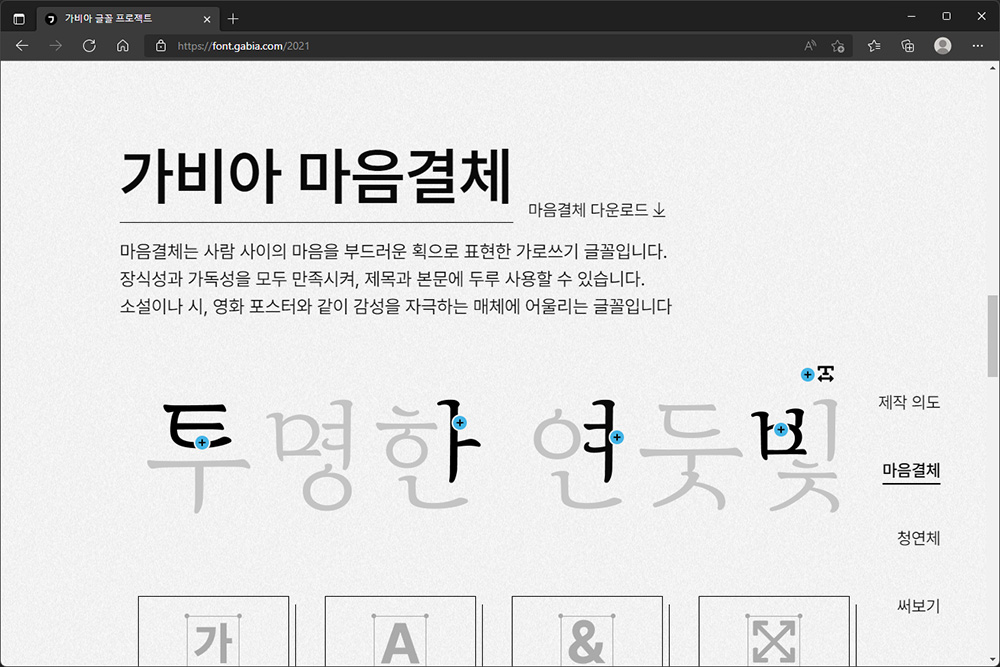Click the gray 명 sample character
Viewport: 1000px width, 667px height.
(311, 456)
